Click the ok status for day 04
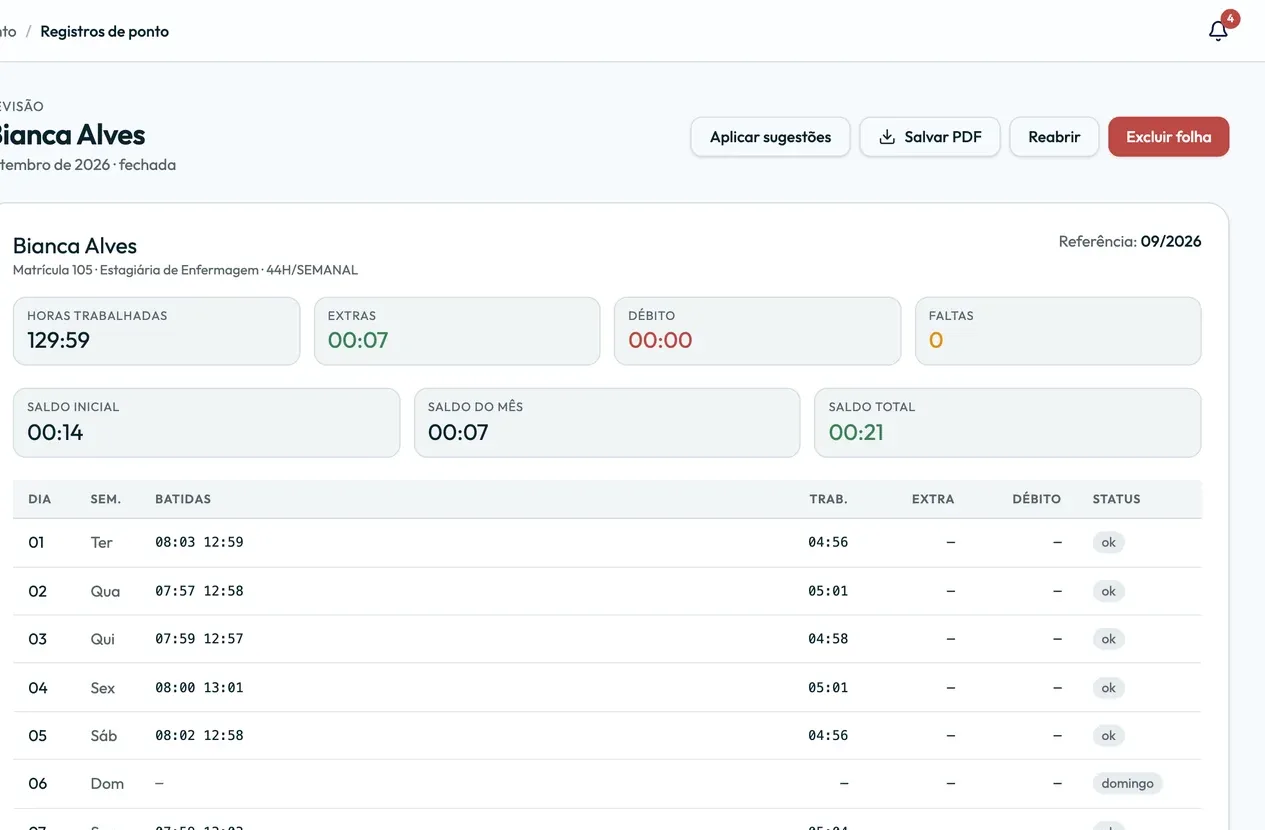Viewport: 1265px width, 830px height. [x=1108, y=688]
